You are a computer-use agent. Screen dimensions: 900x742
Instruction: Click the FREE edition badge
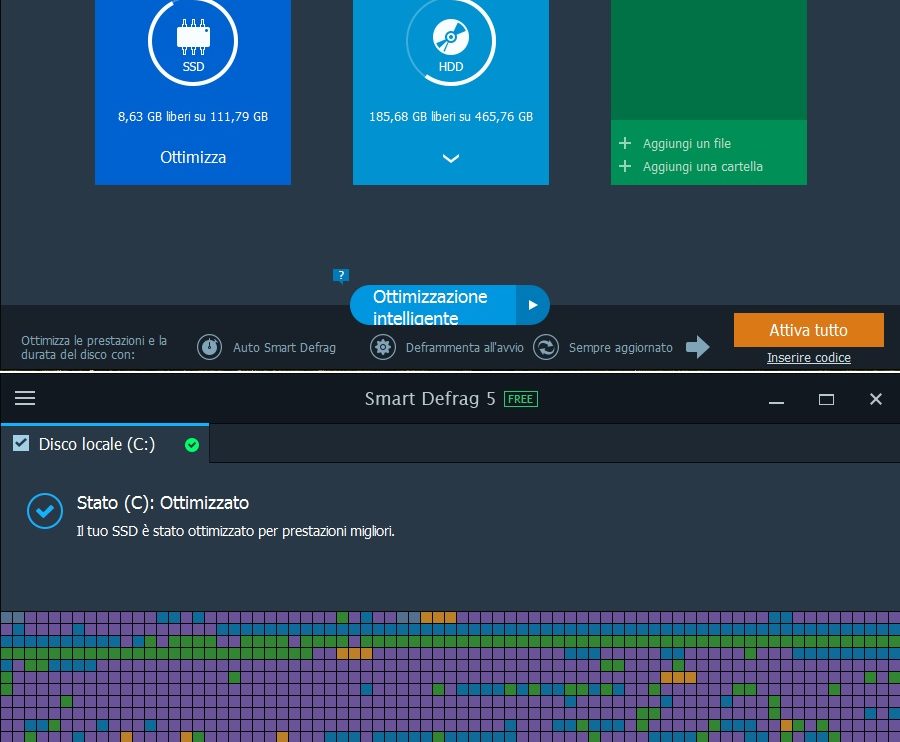point(520,399)
